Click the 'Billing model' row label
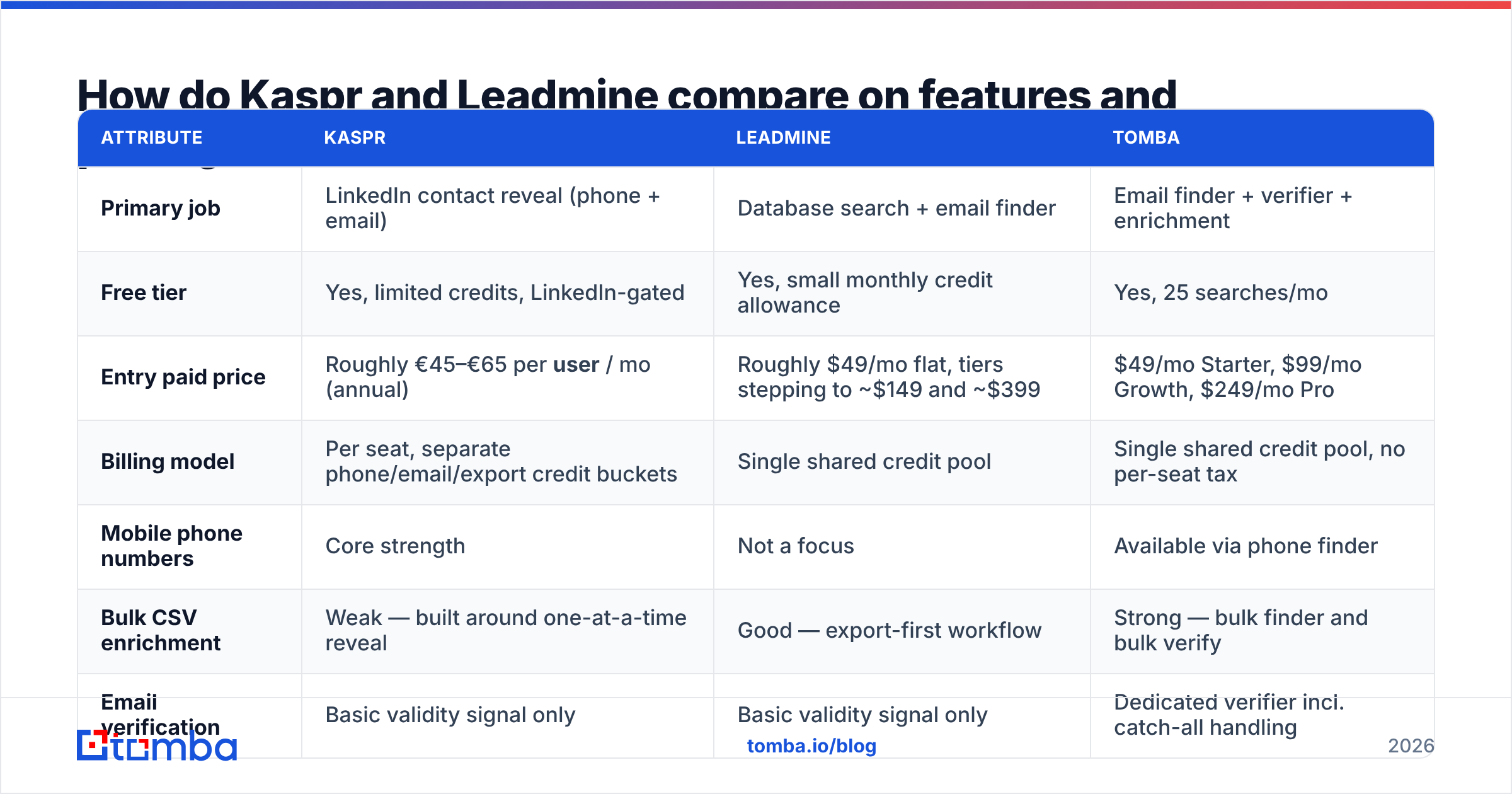The image size is (1512, 794). [168, 461]
